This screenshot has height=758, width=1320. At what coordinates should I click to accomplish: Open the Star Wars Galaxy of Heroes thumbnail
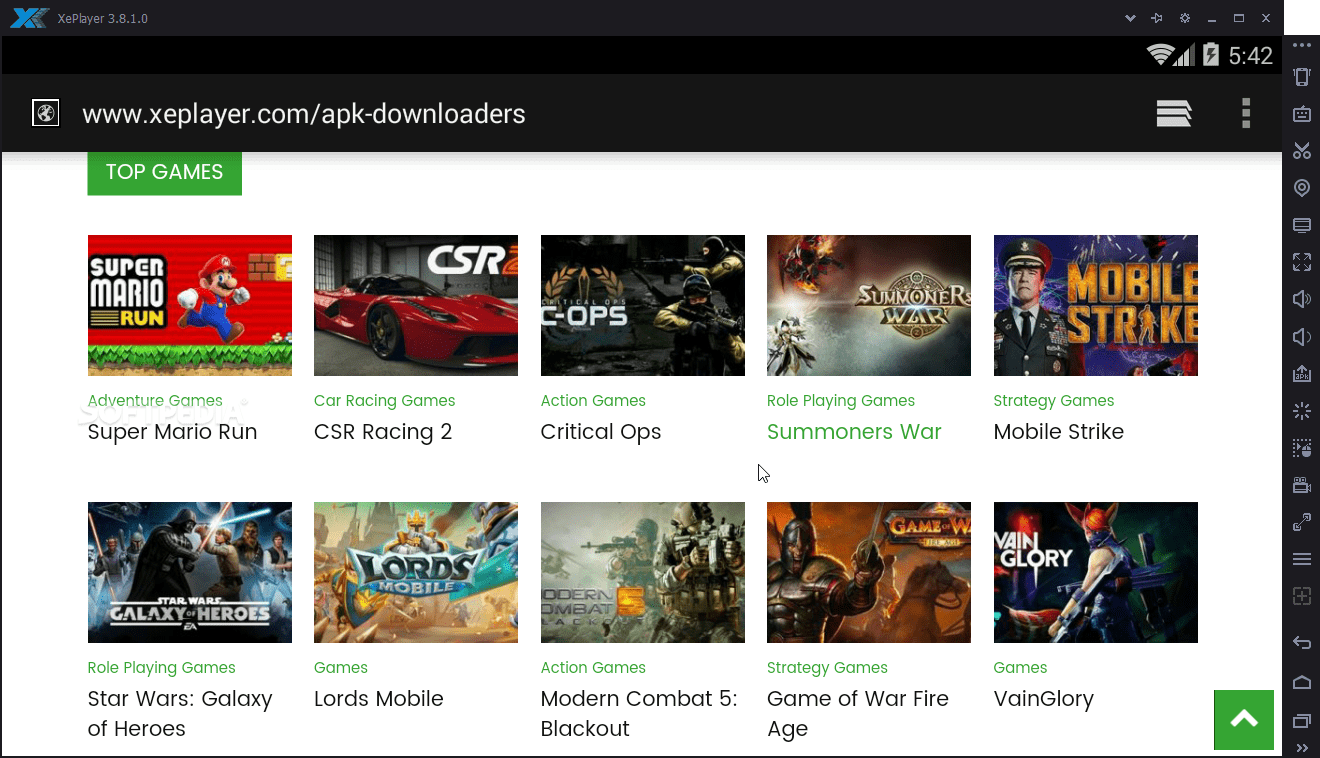[190, 572]
